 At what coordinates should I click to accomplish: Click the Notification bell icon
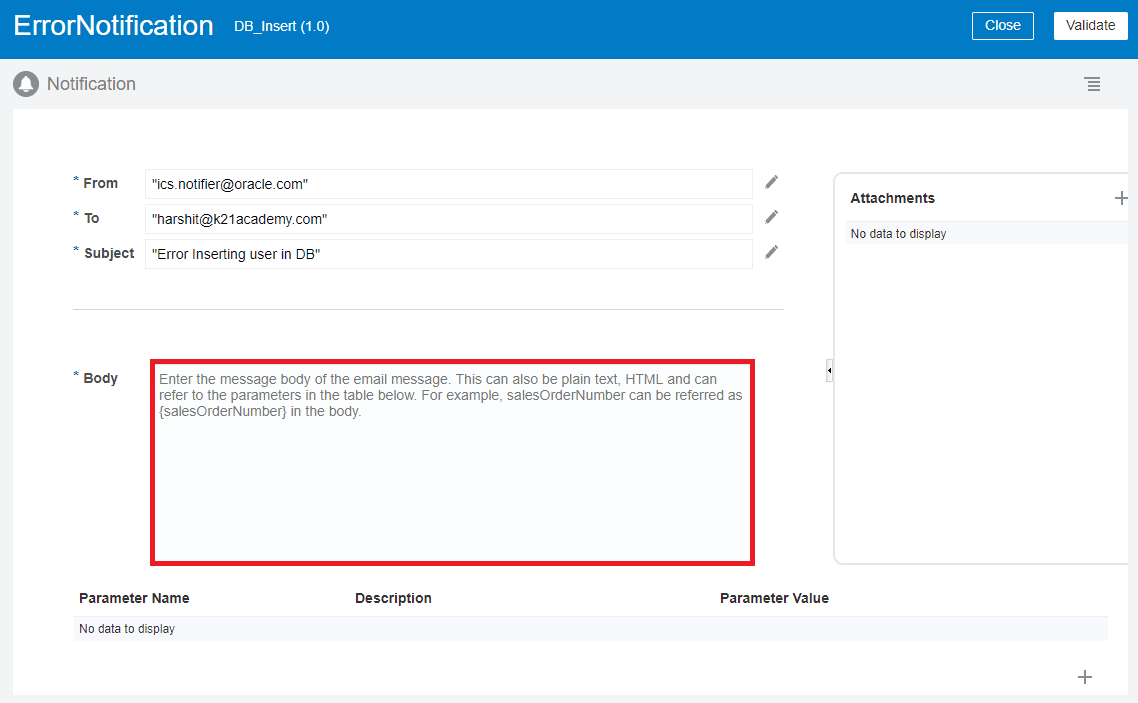pos(25,84)
